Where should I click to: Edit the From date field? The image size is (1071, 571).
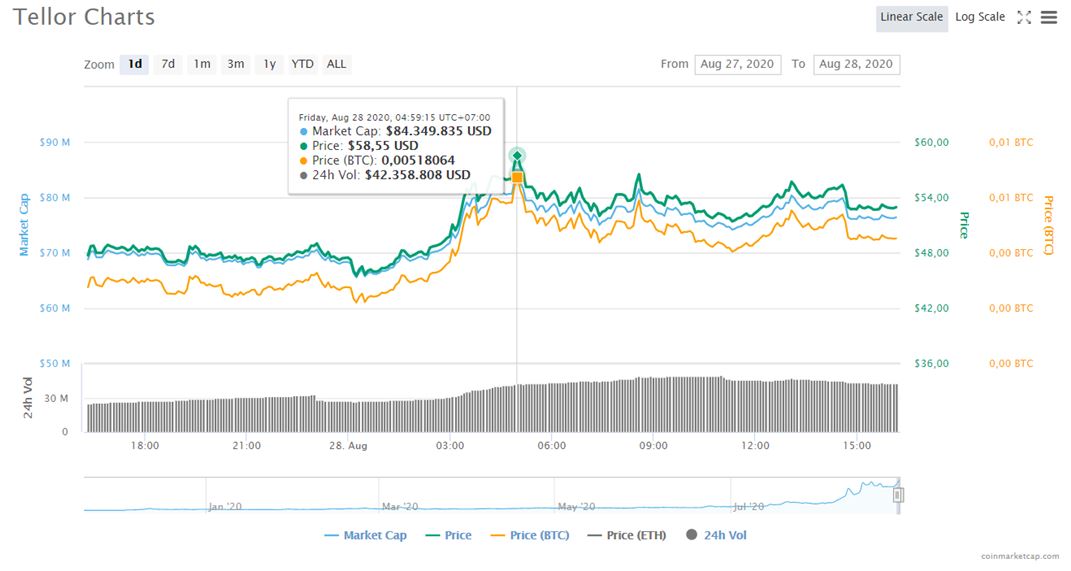[738, 64]
